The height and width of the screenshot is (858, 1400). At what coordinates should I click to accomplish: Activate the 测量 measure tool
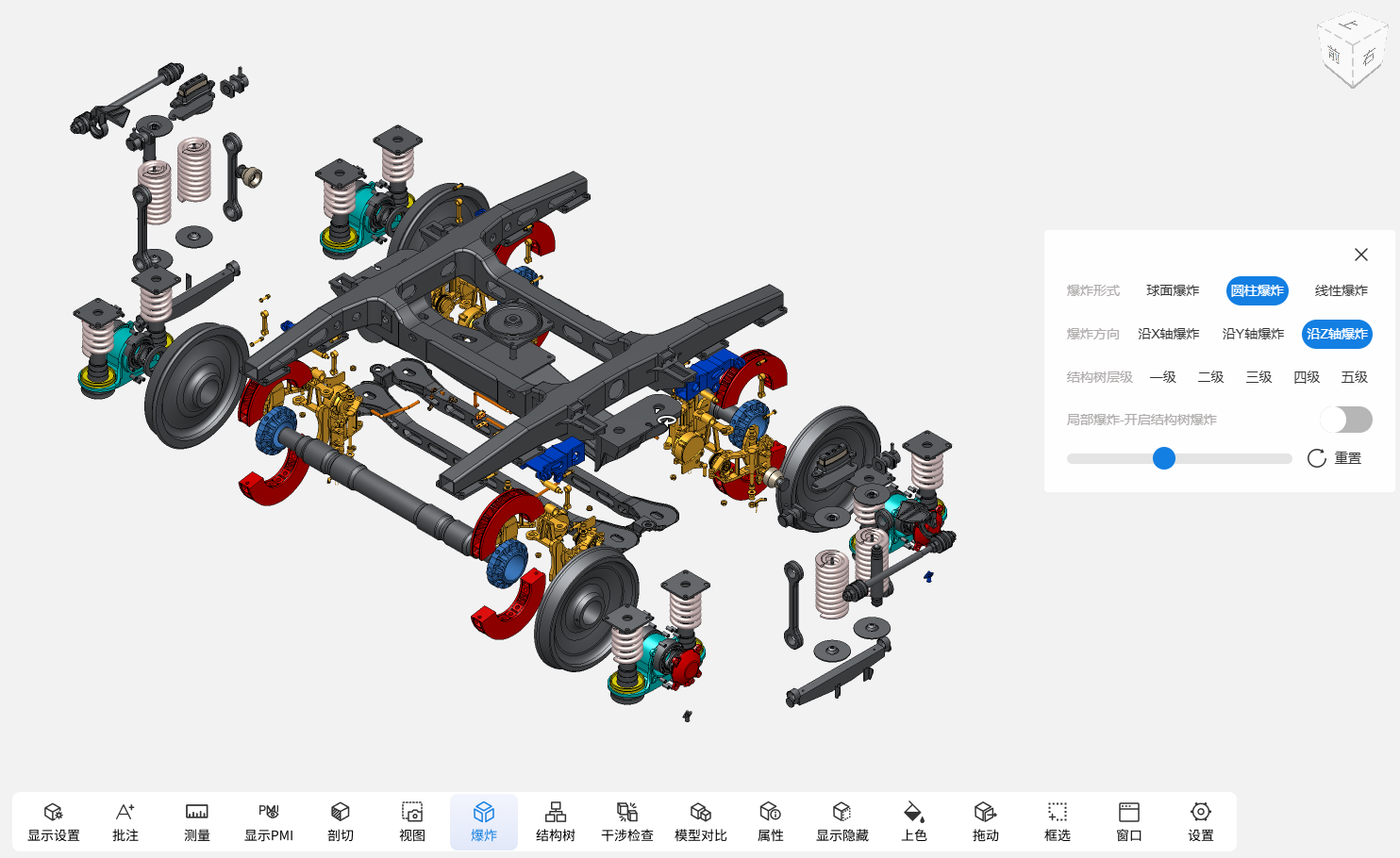click(x=197, y=821)
